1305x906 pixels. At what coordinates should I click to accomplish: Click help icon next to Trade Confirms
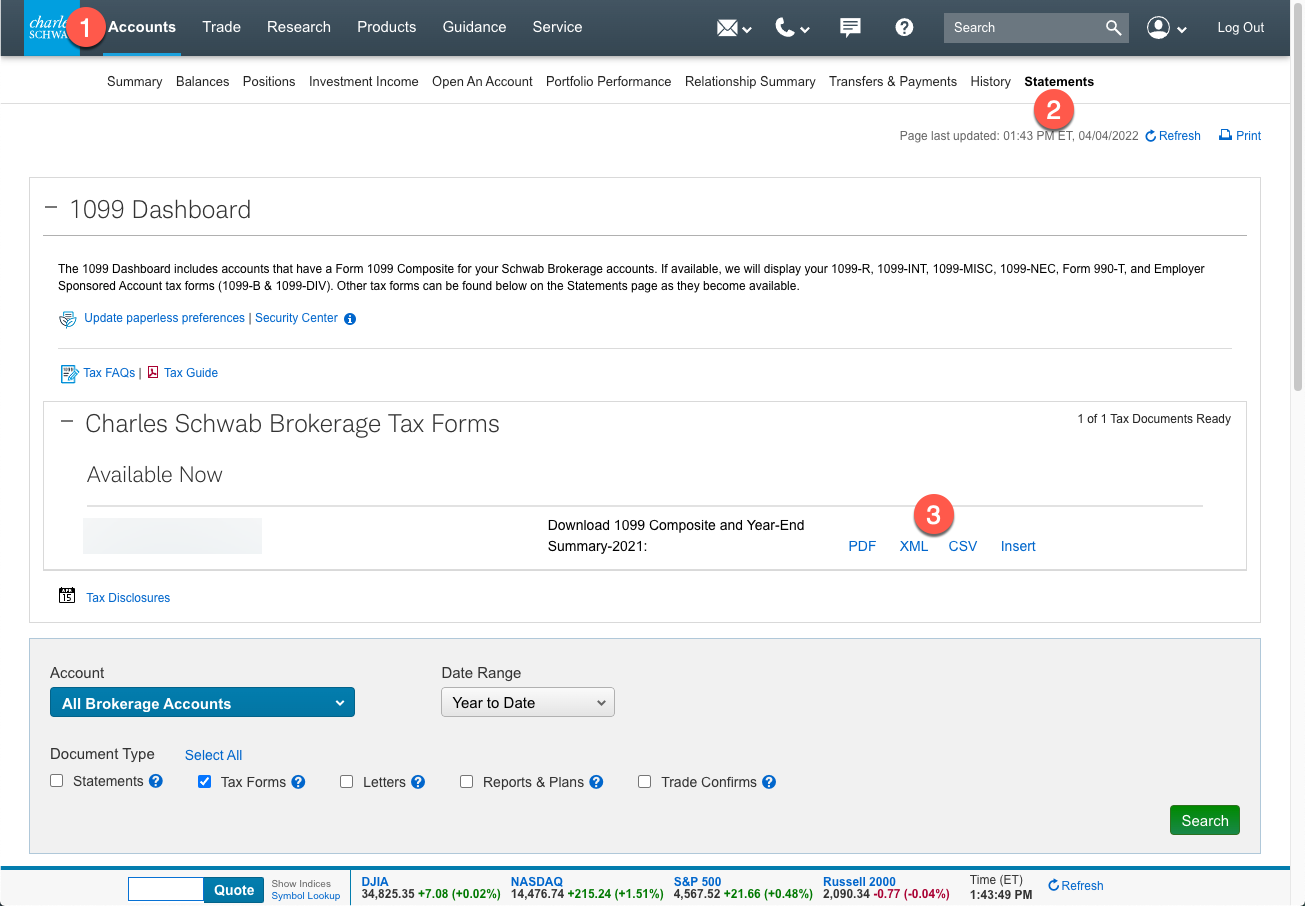[x=769, y=782]
